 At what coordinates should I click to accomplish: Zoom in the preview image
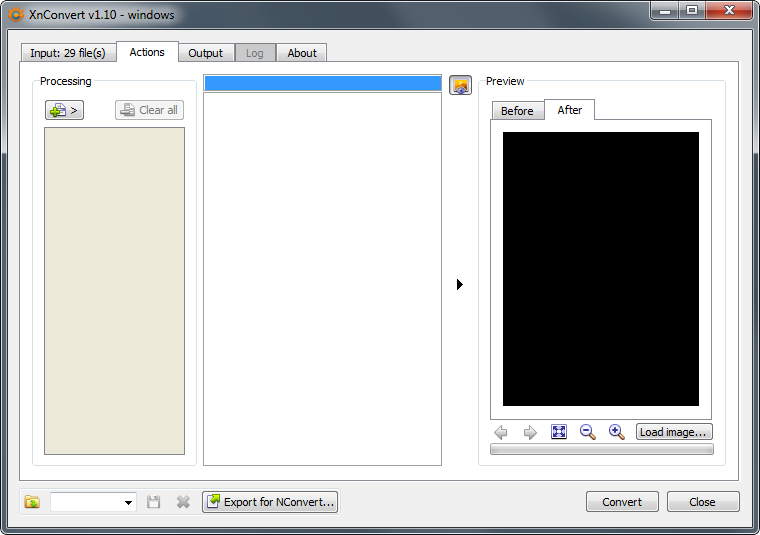pyautogui.click(x=617, y=432)
